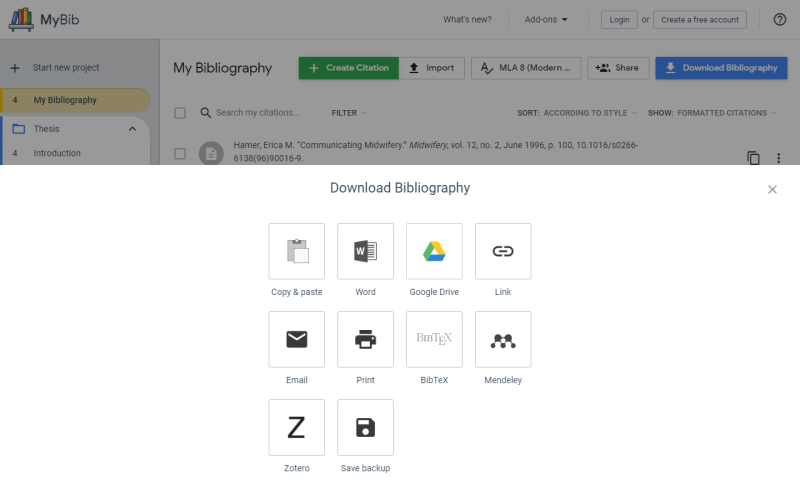The image size is (800, 500).
Task: Click the Save backup disk icon
Action: pyautogui.click(x=365, y=428)
